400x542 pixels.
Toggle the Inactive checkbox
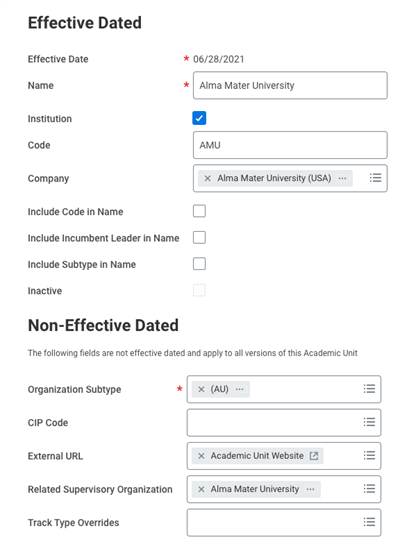click(x=199, y=290)
